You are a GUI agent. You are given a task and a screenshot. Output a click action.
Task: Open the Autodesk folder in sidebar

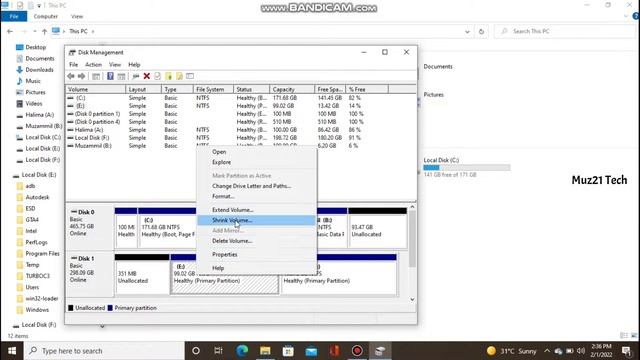37,198
